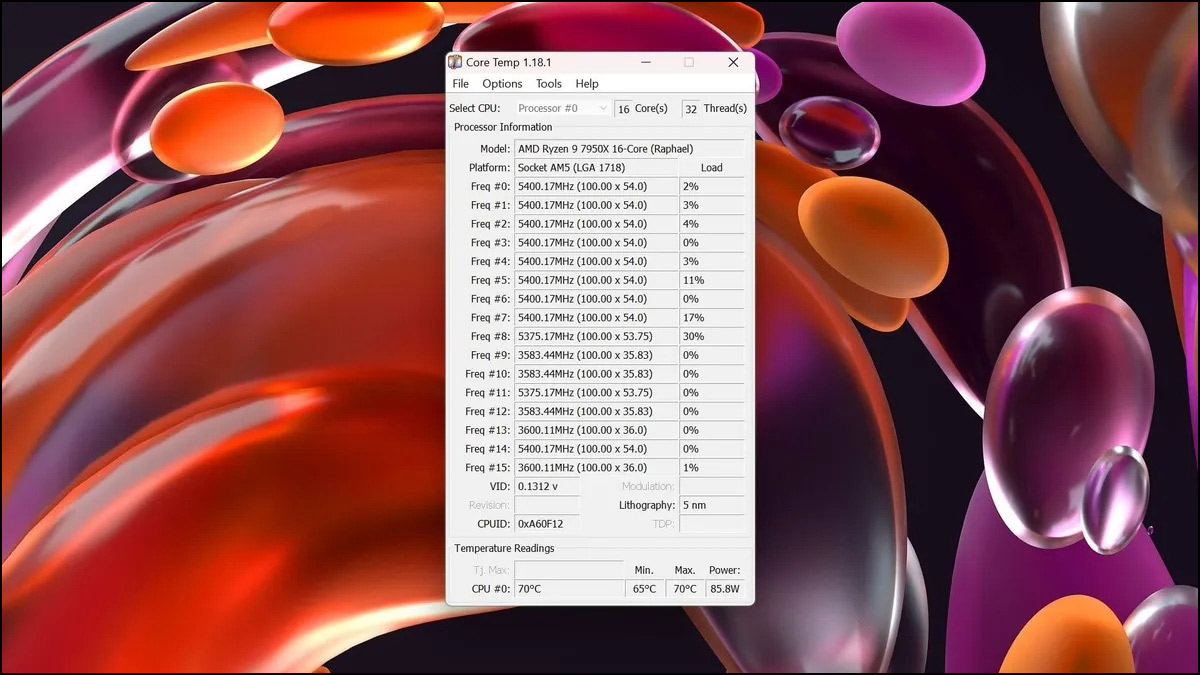Click the Freq #0 frequency value

click(596, 187)
